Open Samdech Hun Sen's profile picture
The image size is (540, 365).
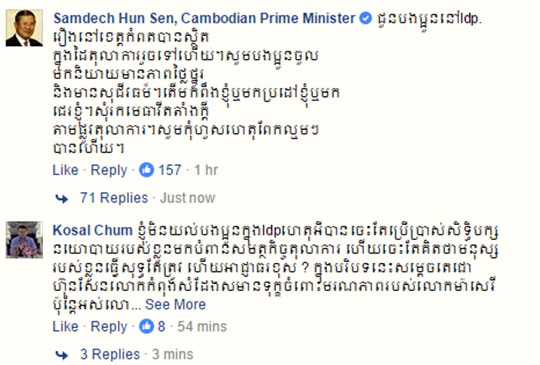tap(24, 28)
